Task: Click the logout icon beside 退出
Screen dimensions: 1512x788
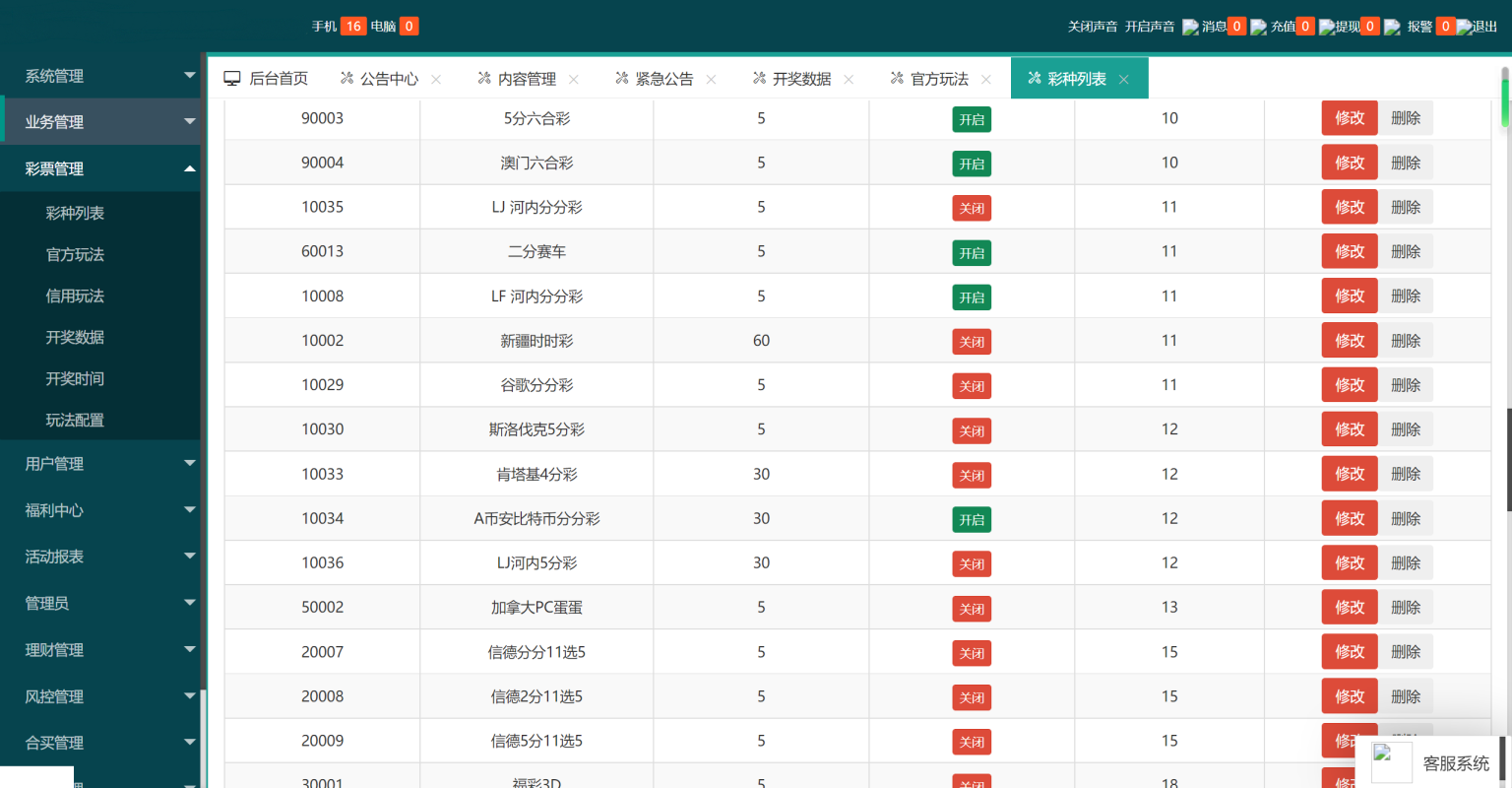Action: [x=1464, y=28]
